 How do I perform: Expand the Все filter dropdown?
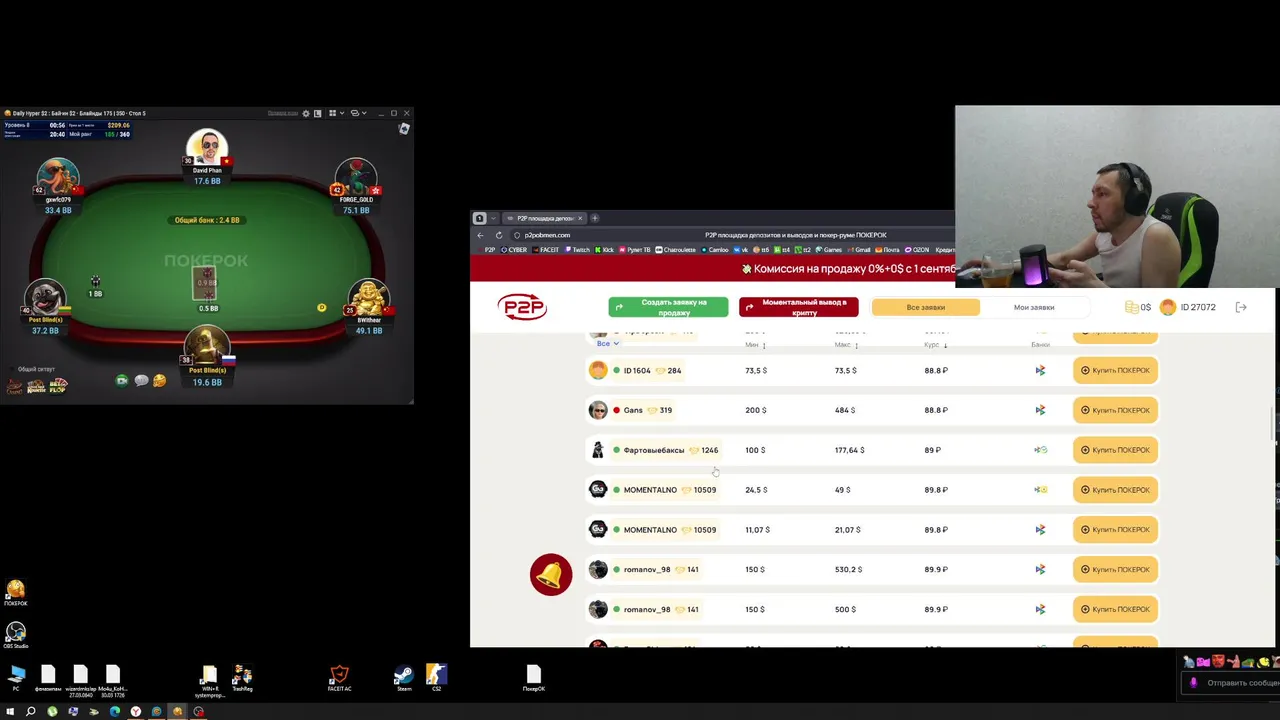pyautogui.click(x=608, y=343)
